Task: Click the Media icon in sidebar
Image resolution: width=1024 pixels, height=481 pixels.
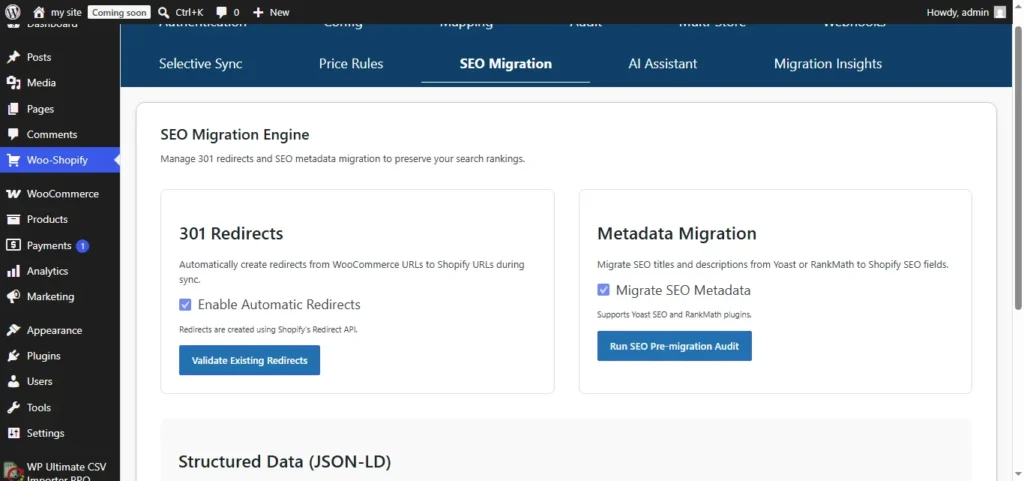Action: (13, 83)
